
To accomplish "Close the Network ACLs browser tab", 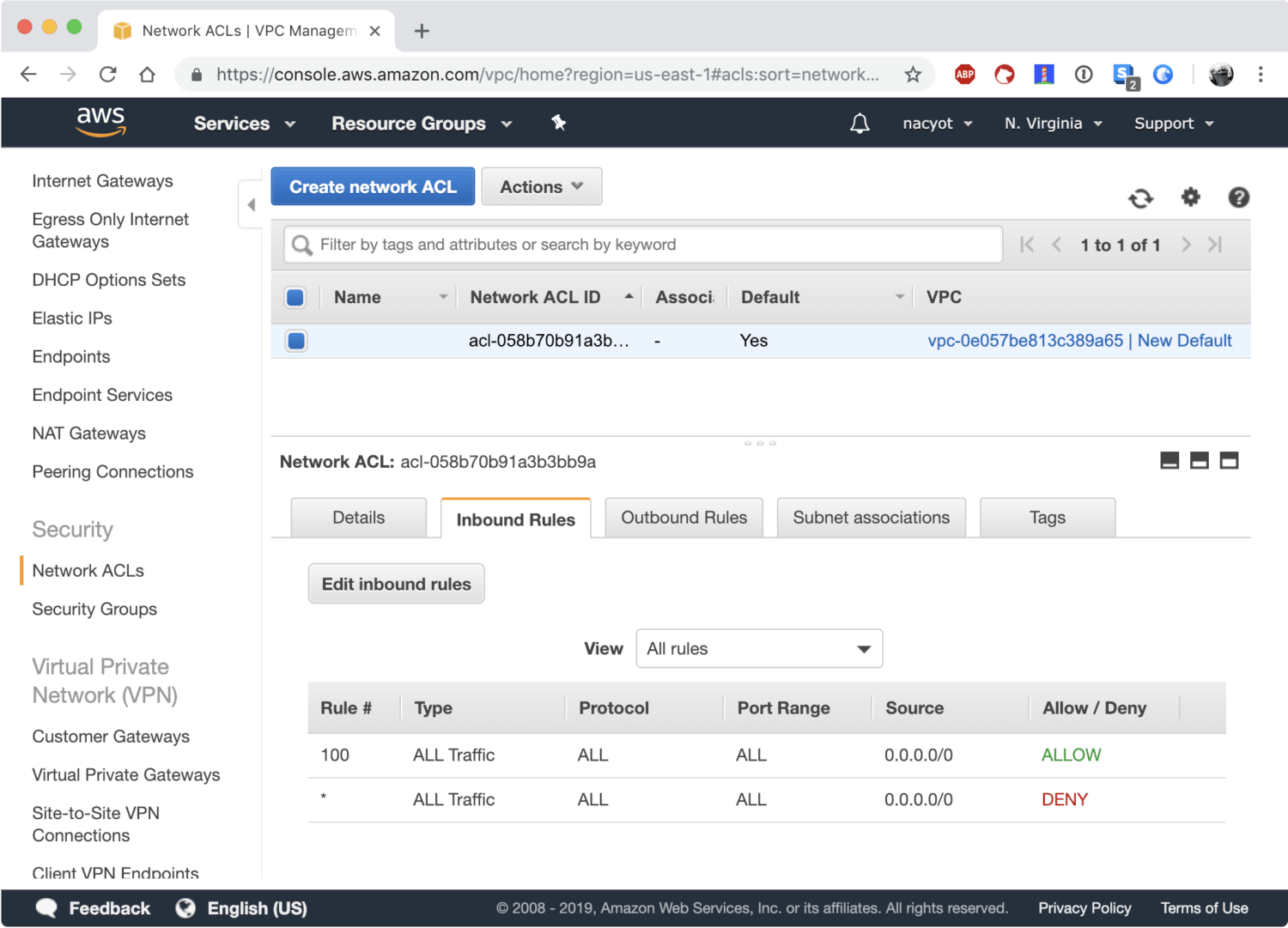I will click(375, 31).
